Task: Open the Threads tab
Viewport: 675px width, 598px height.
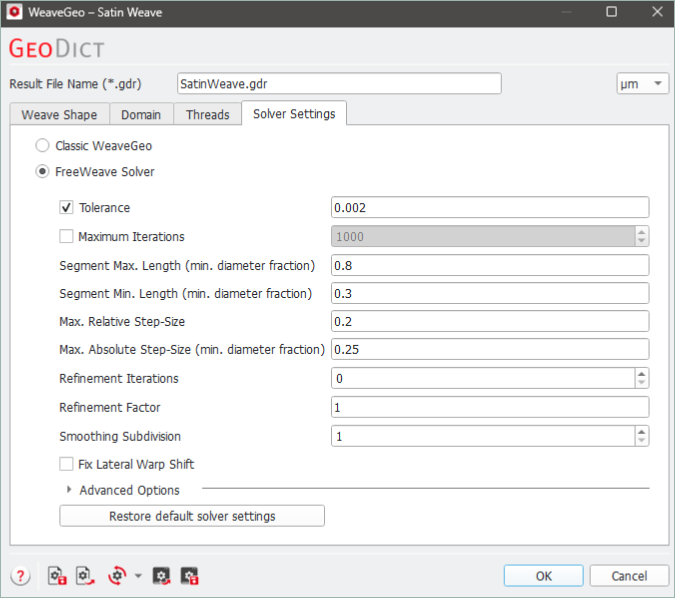Action: click(x=207, y=115)
